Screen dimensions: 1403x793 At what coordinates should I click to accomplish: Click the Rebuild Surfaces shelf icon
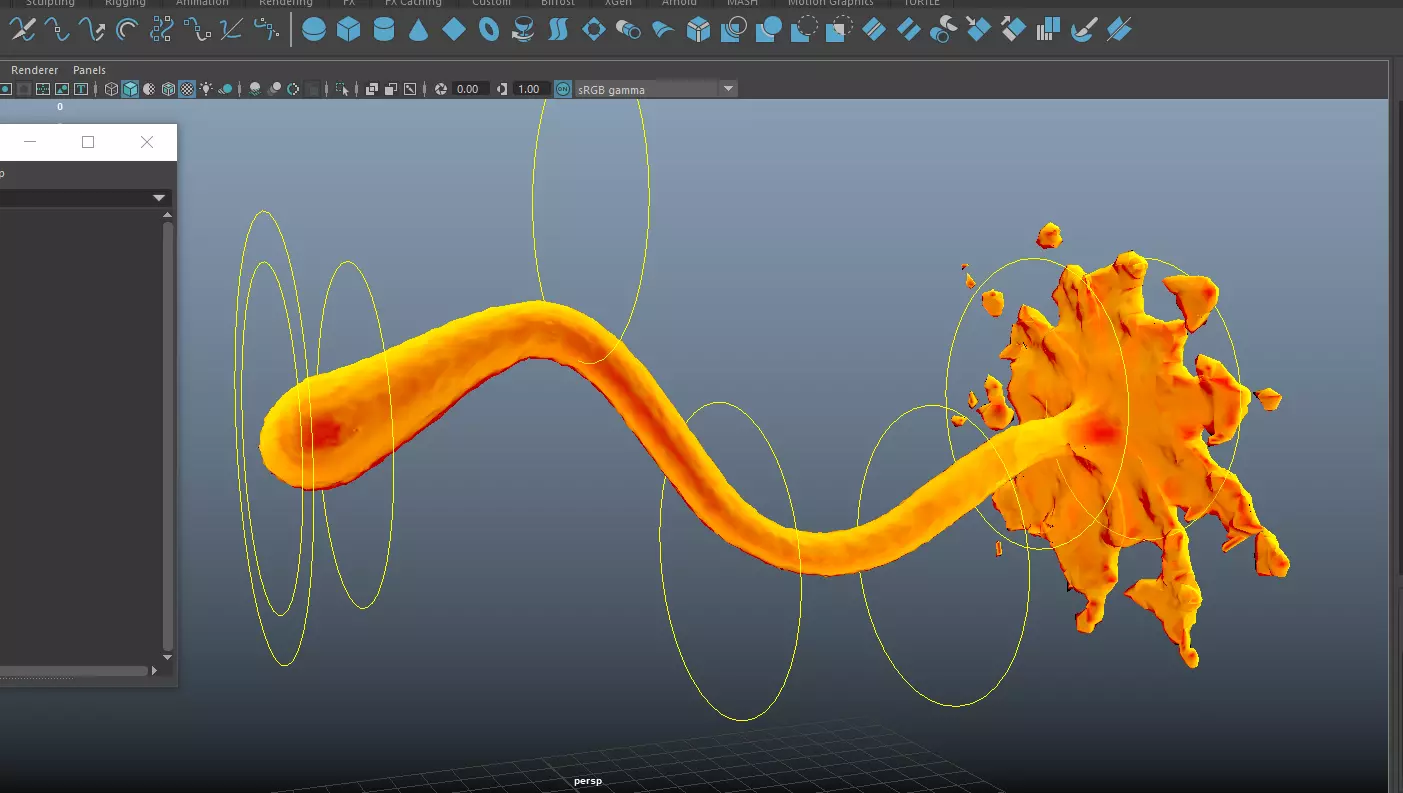pyautogui.click(x=1048, y=30)
